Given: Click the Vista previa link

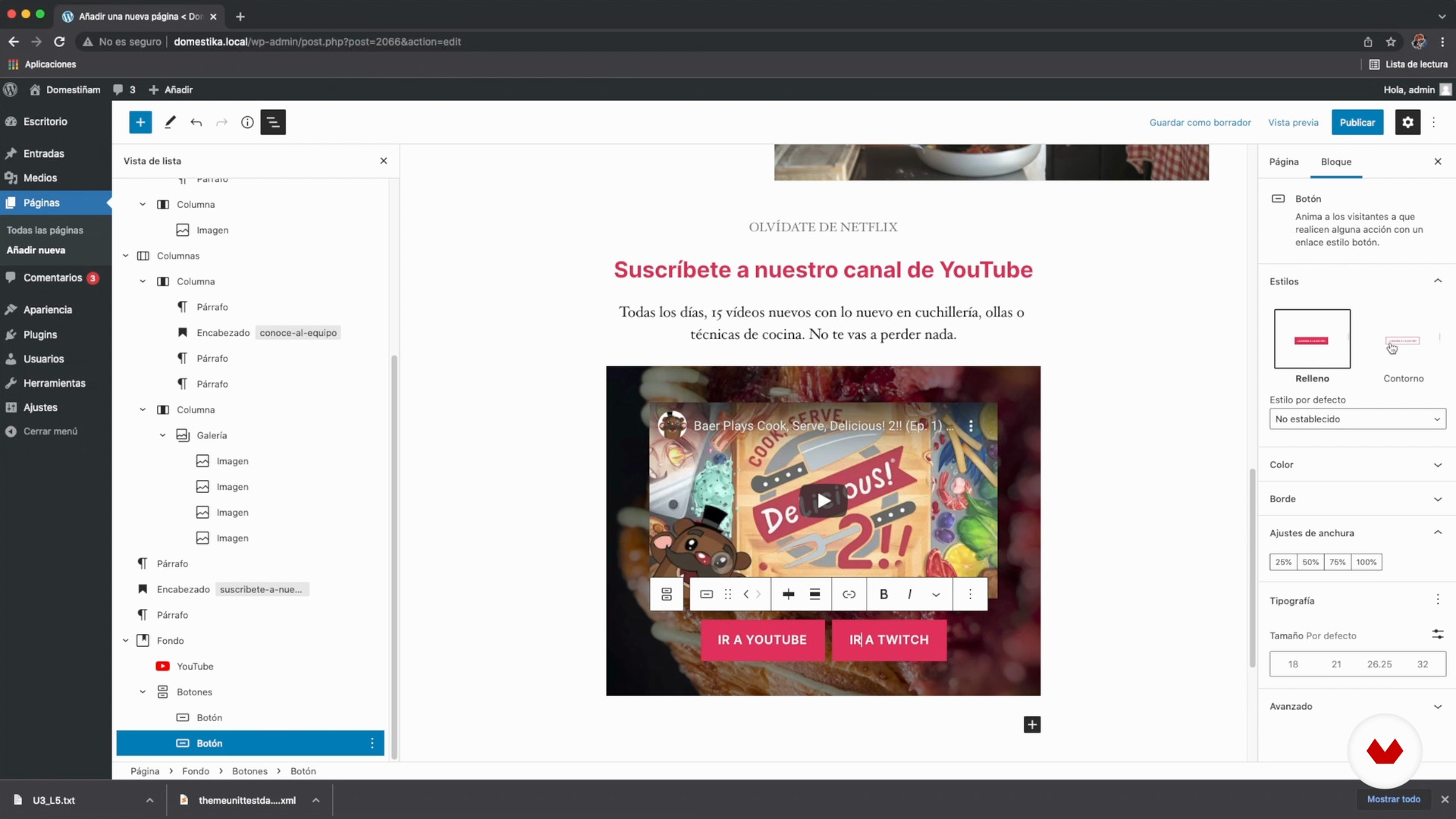Looking at the screenshot, I should (x=1293, y=122).
